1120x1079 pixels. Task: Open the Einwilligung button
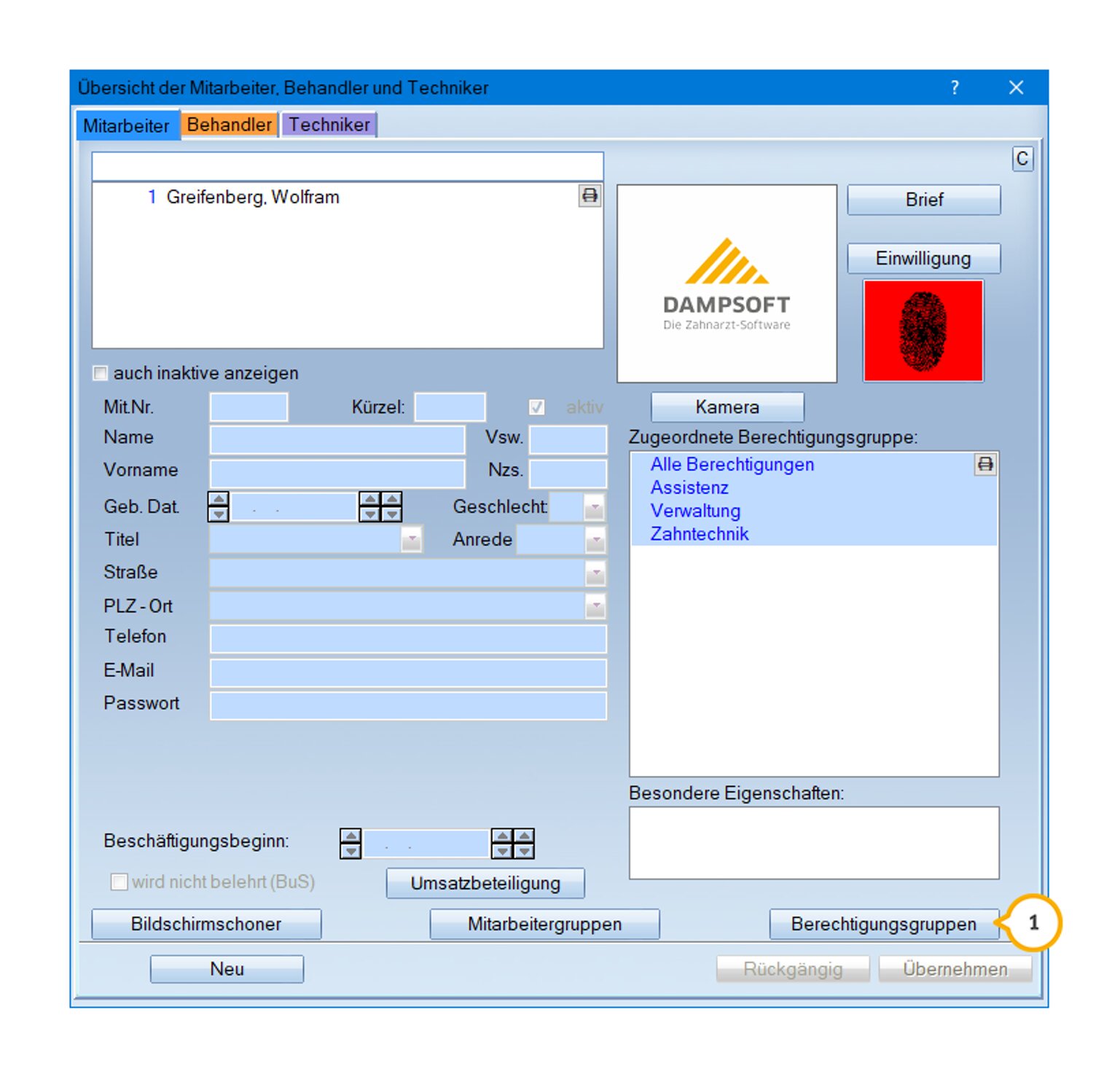(923, 259)
